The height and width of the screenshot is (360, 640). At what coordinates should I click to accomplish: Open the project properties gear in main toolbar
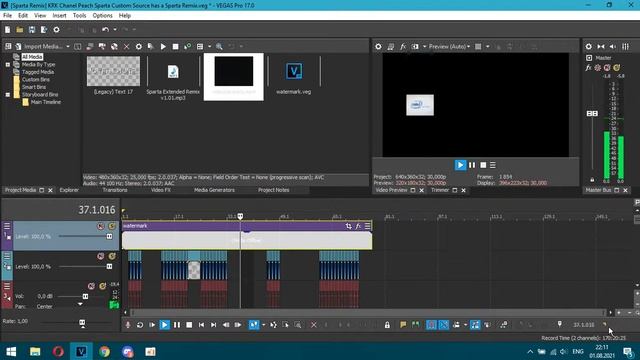click(56, 30)
